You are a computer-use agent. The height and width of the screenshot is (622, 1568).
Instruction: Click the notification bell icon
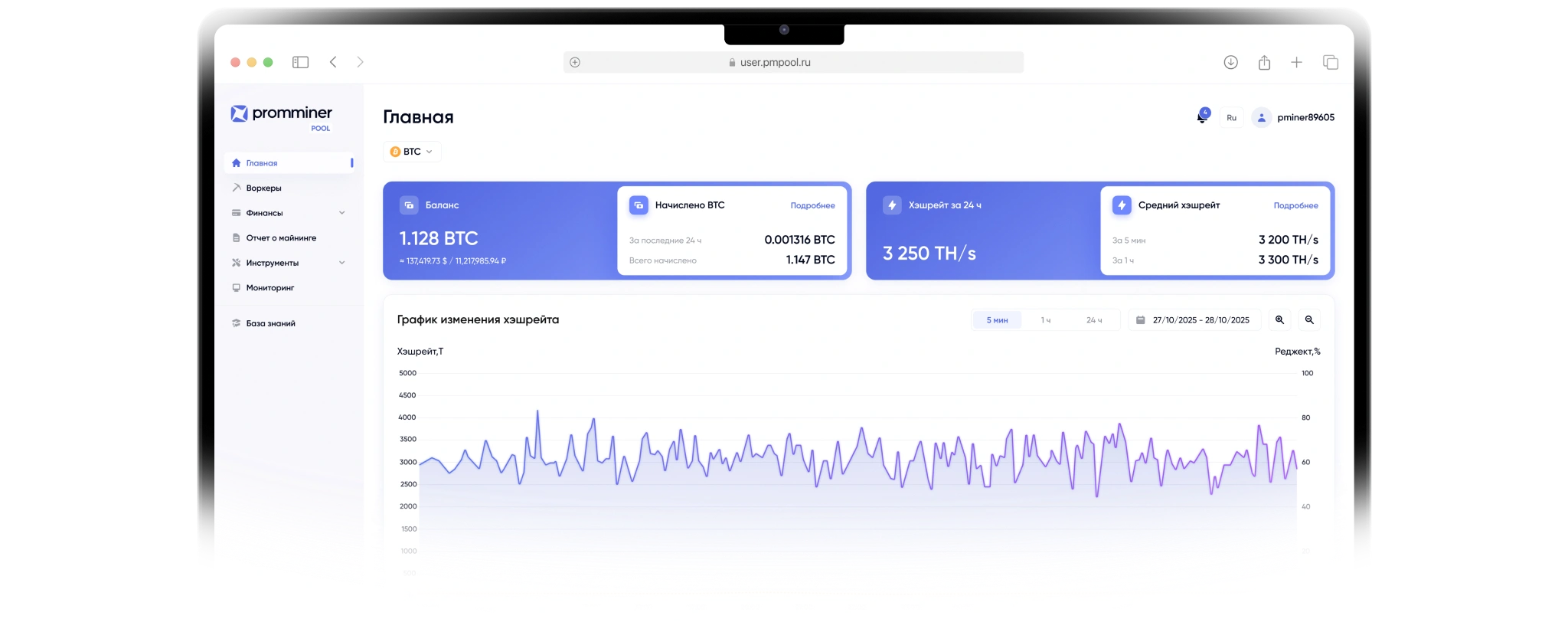1201,118
